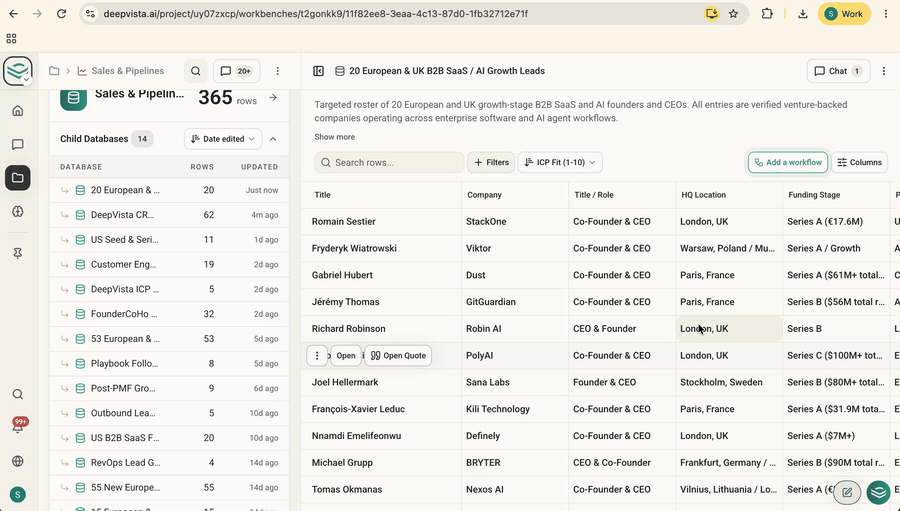Open browser downloads
900x511 pixels.
(x=803, y=14)
